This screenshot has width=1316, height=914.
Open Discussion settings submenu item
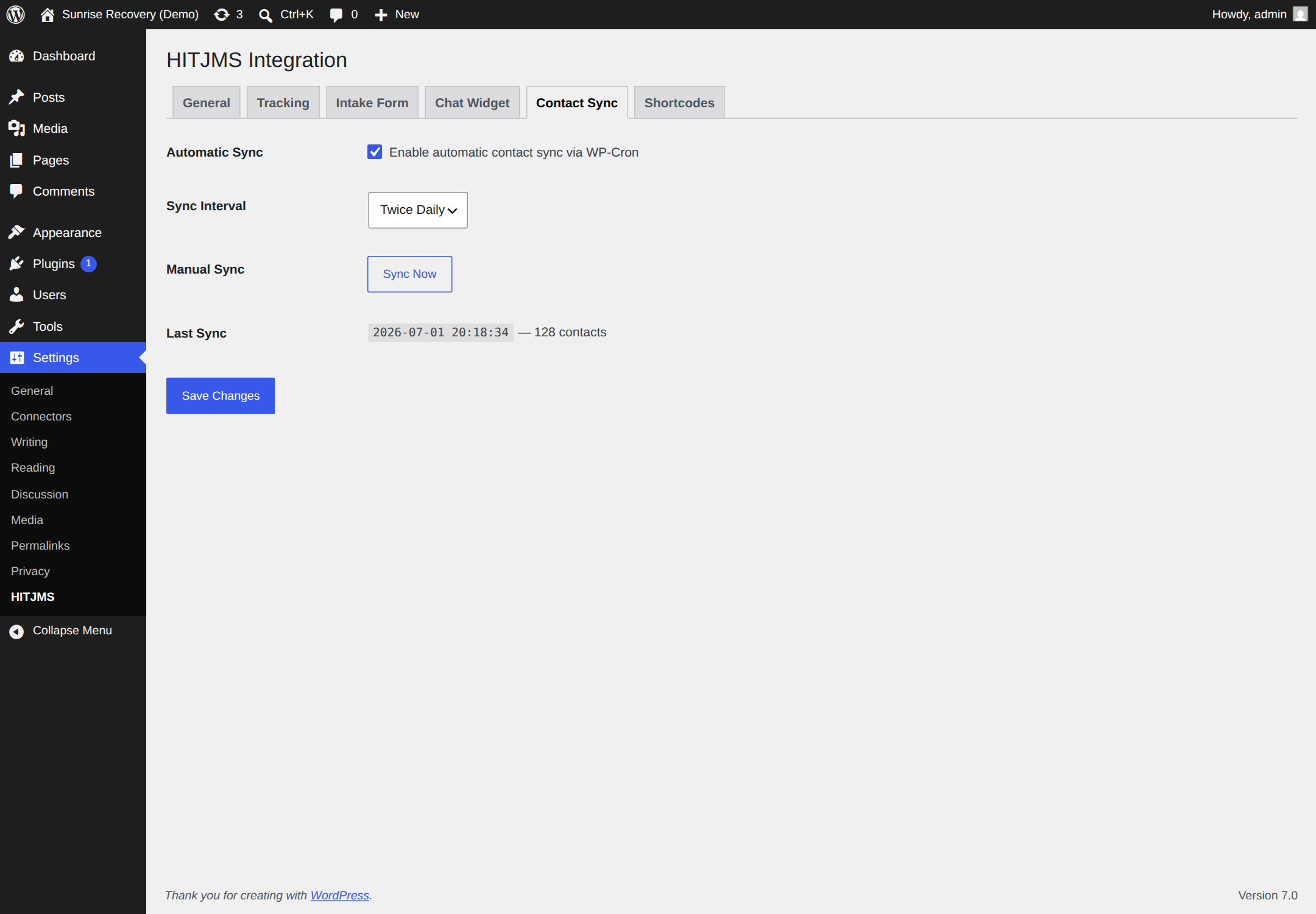(x=40, y=494)
